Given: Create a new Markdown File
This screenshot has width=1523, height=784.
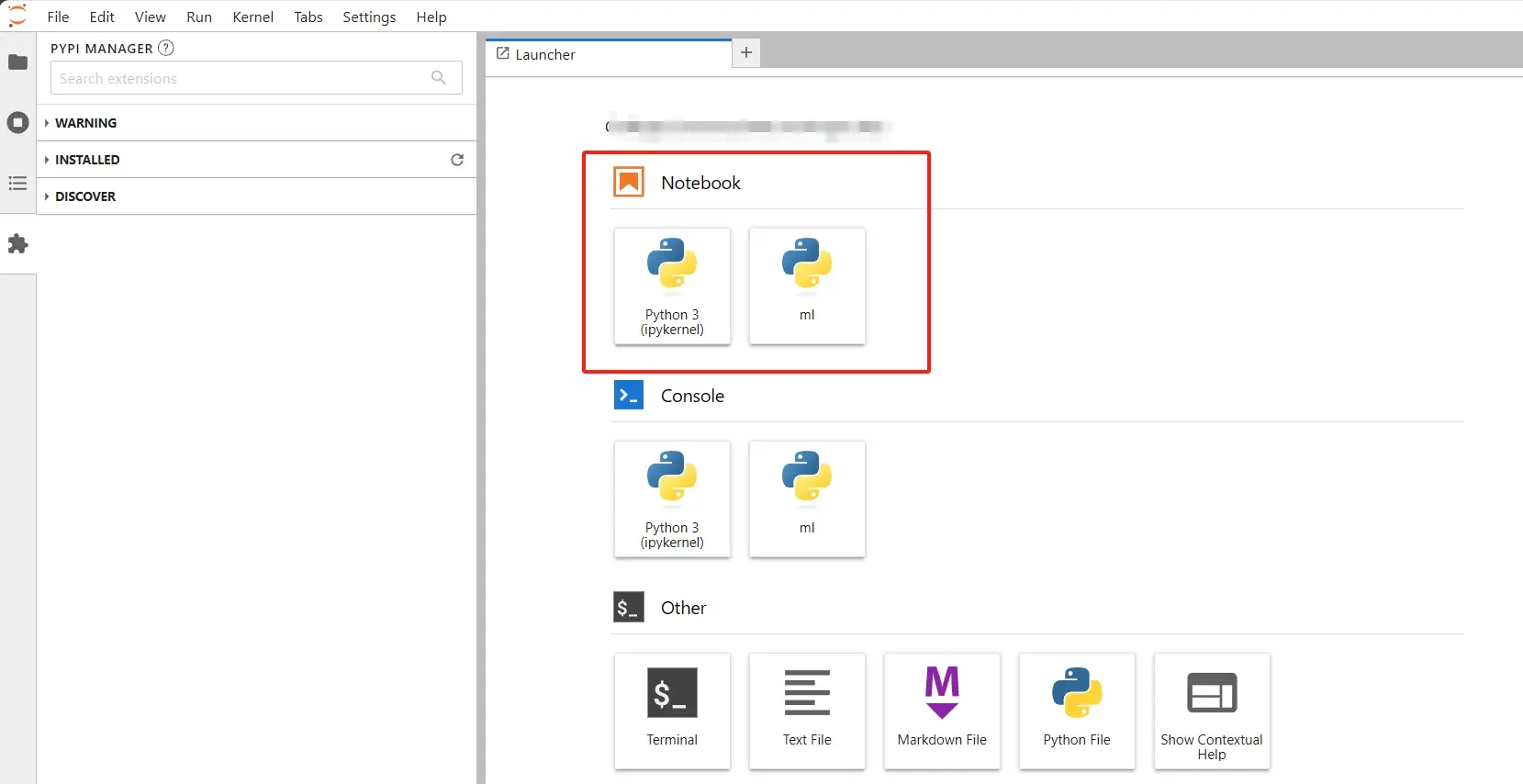Looking at the screenshot, I should point(942,711).
